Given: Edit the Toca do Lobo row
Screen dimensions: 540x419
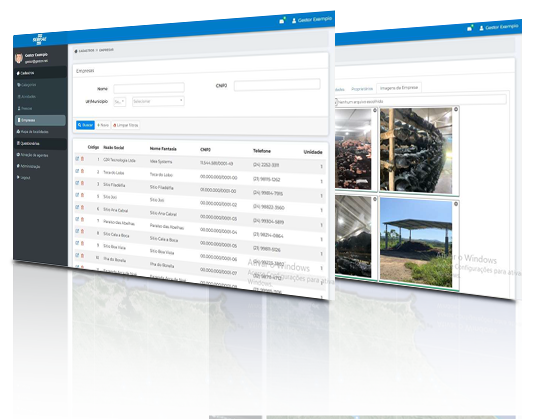Looking at the screenshot, I should 77,171.
